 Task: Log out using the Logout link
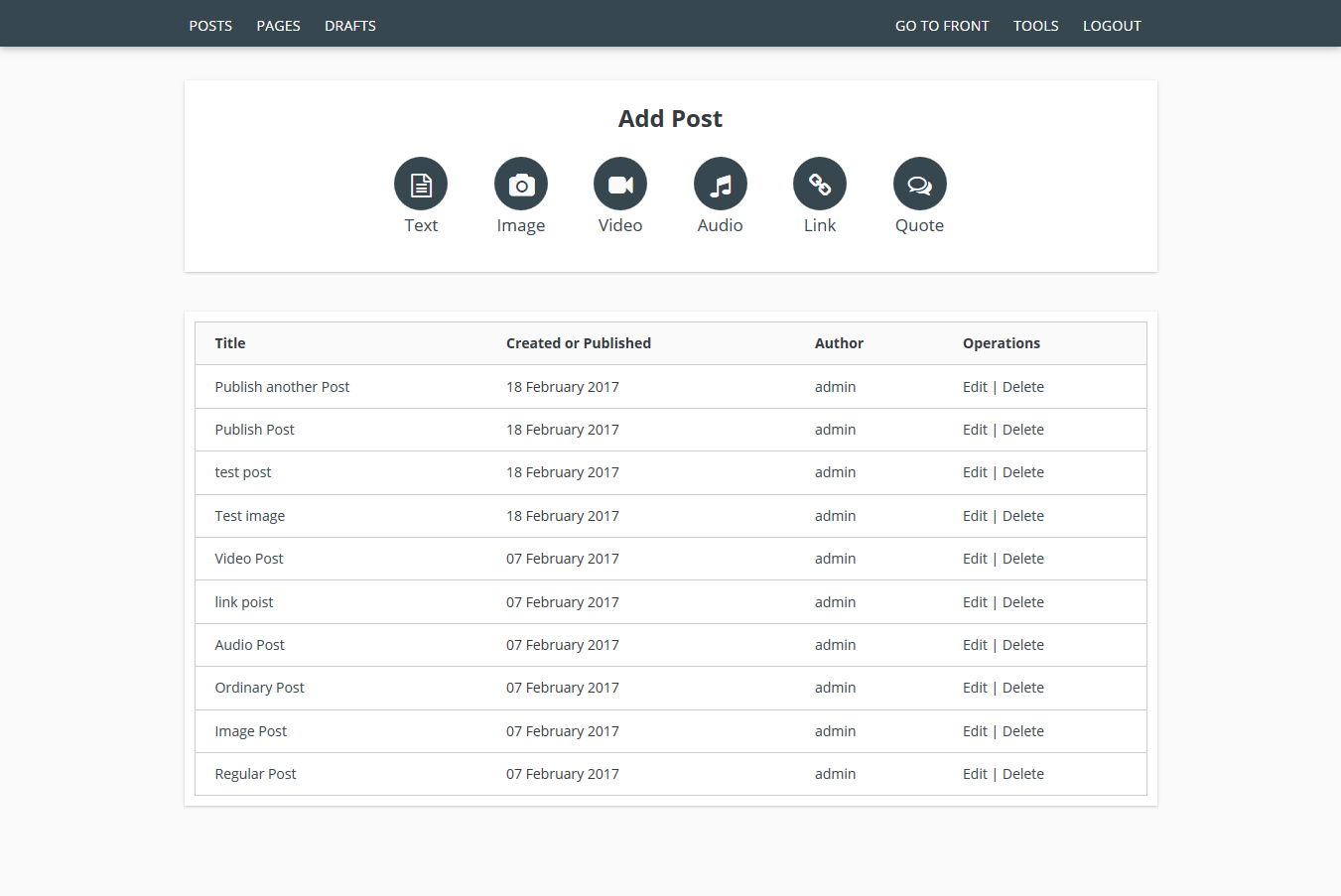pos(1112,26)
